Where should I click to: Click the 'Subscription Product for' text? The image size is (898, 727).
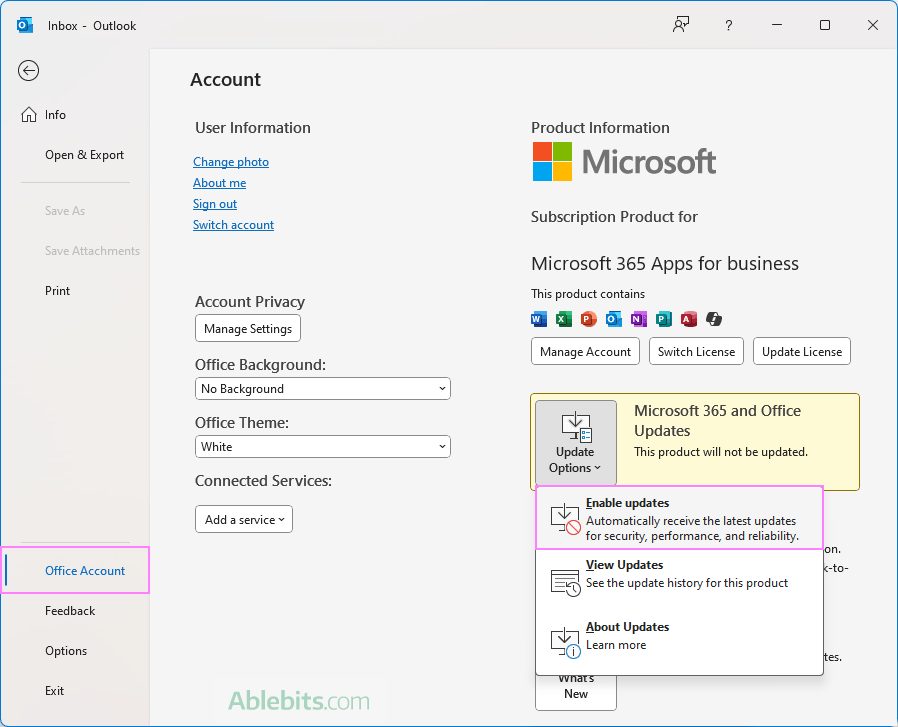point(614,217)
